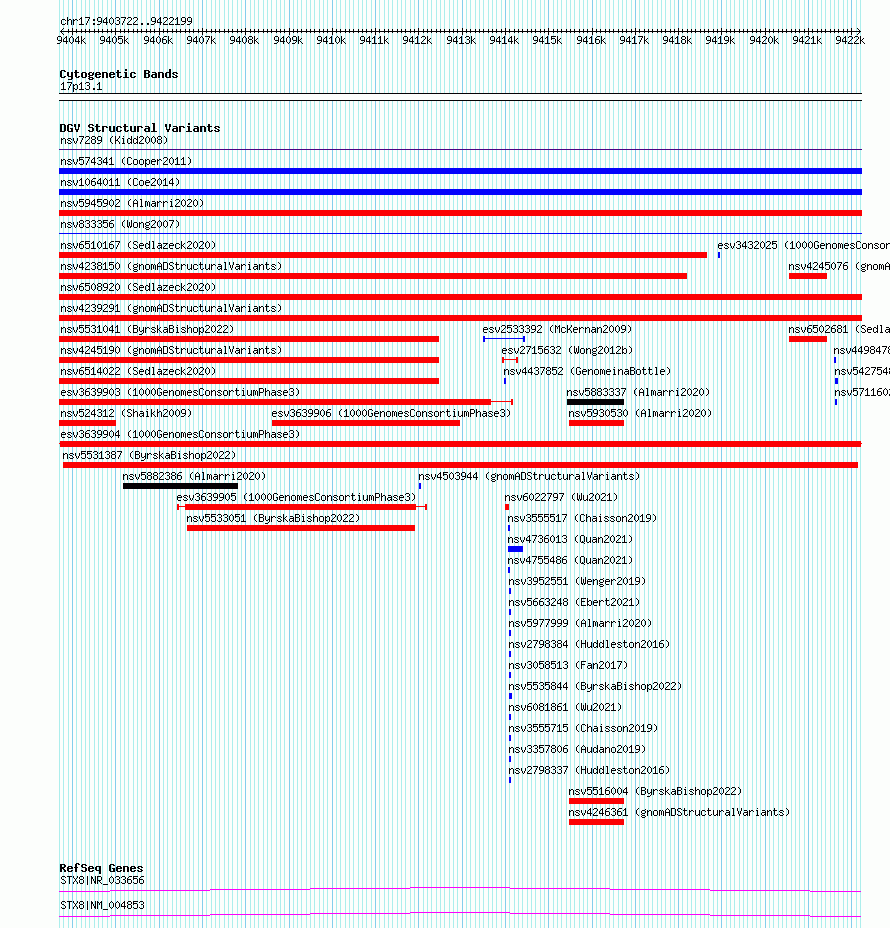Select esv3639904 1000Genomes variant

pyautogui.click(x=180, y=434)
